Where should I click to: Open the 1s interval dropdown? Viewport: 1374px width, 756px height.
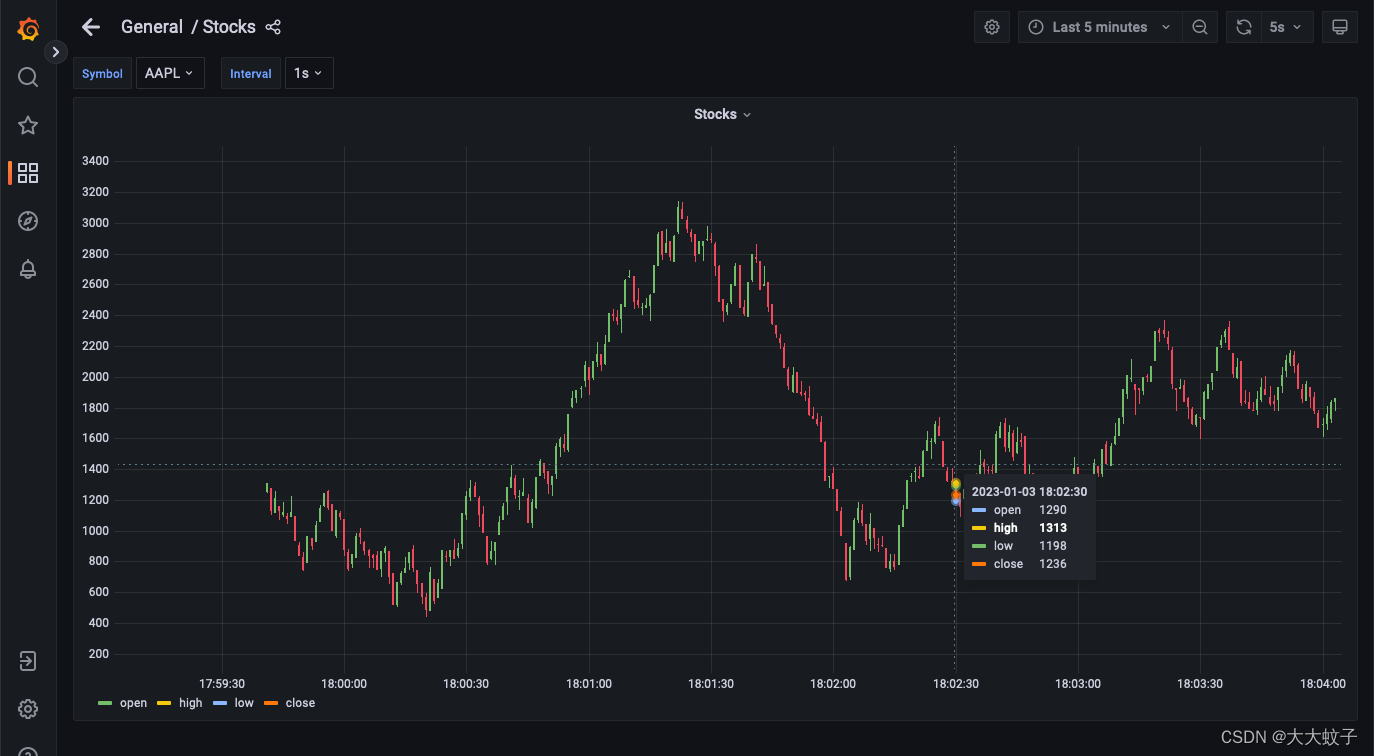[309, 73]
